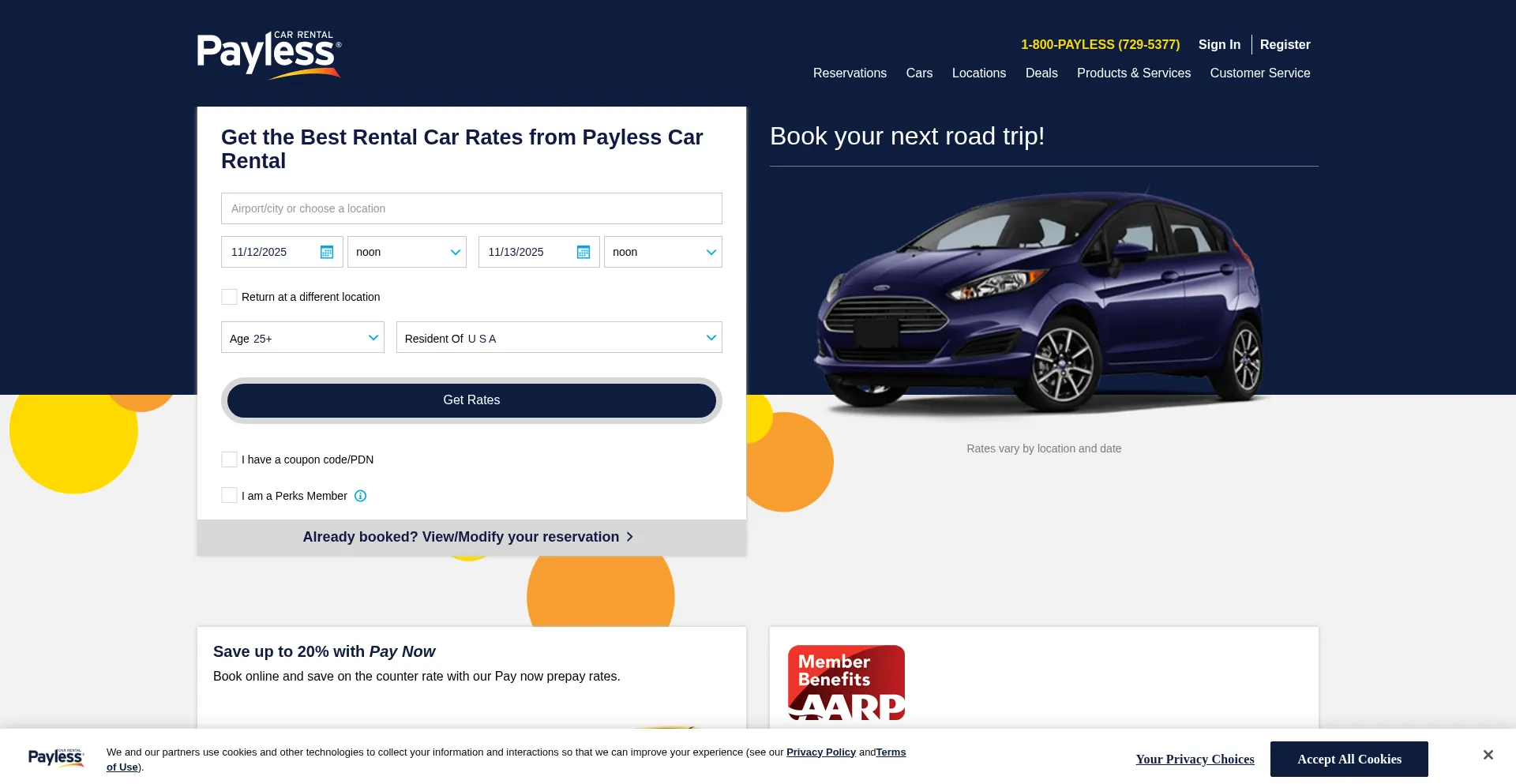Click the AARP Member Benefits logo
This screenshot has width=1516, height=784.
coord(846,683)
